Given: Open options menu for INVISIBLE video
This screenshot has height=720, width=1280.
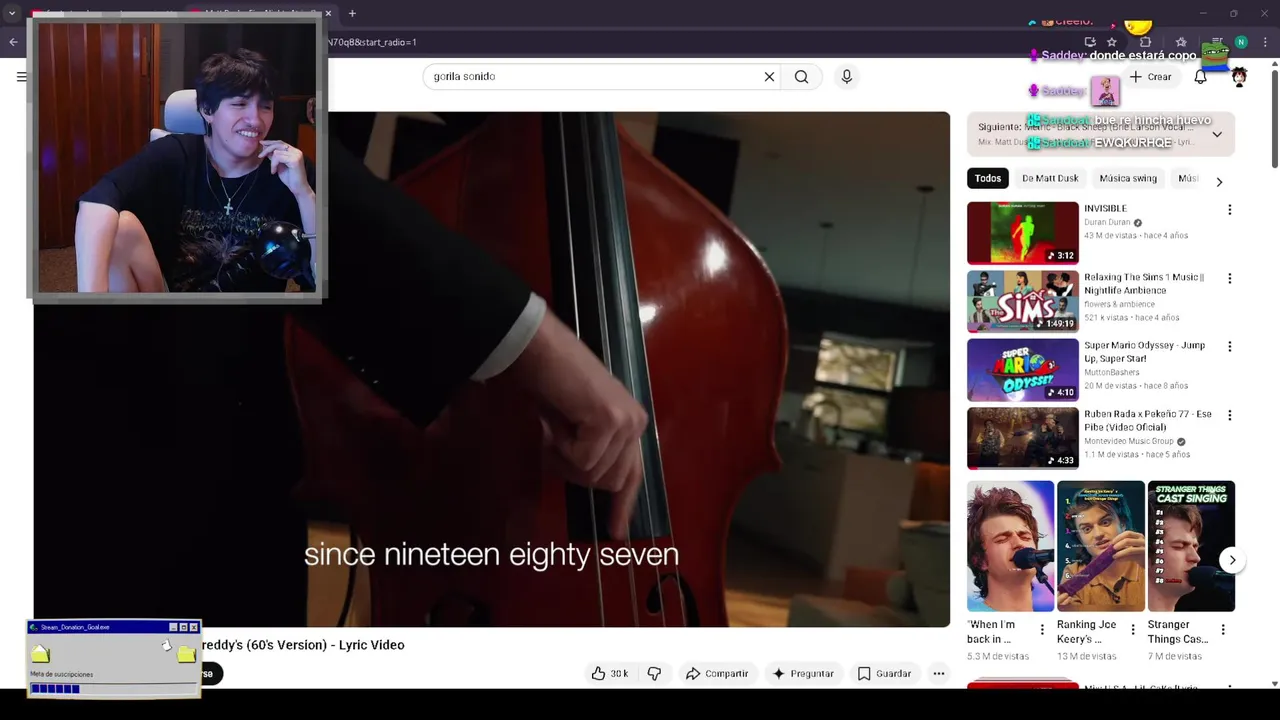Looking at the screenshot, I should (1229, 210).
